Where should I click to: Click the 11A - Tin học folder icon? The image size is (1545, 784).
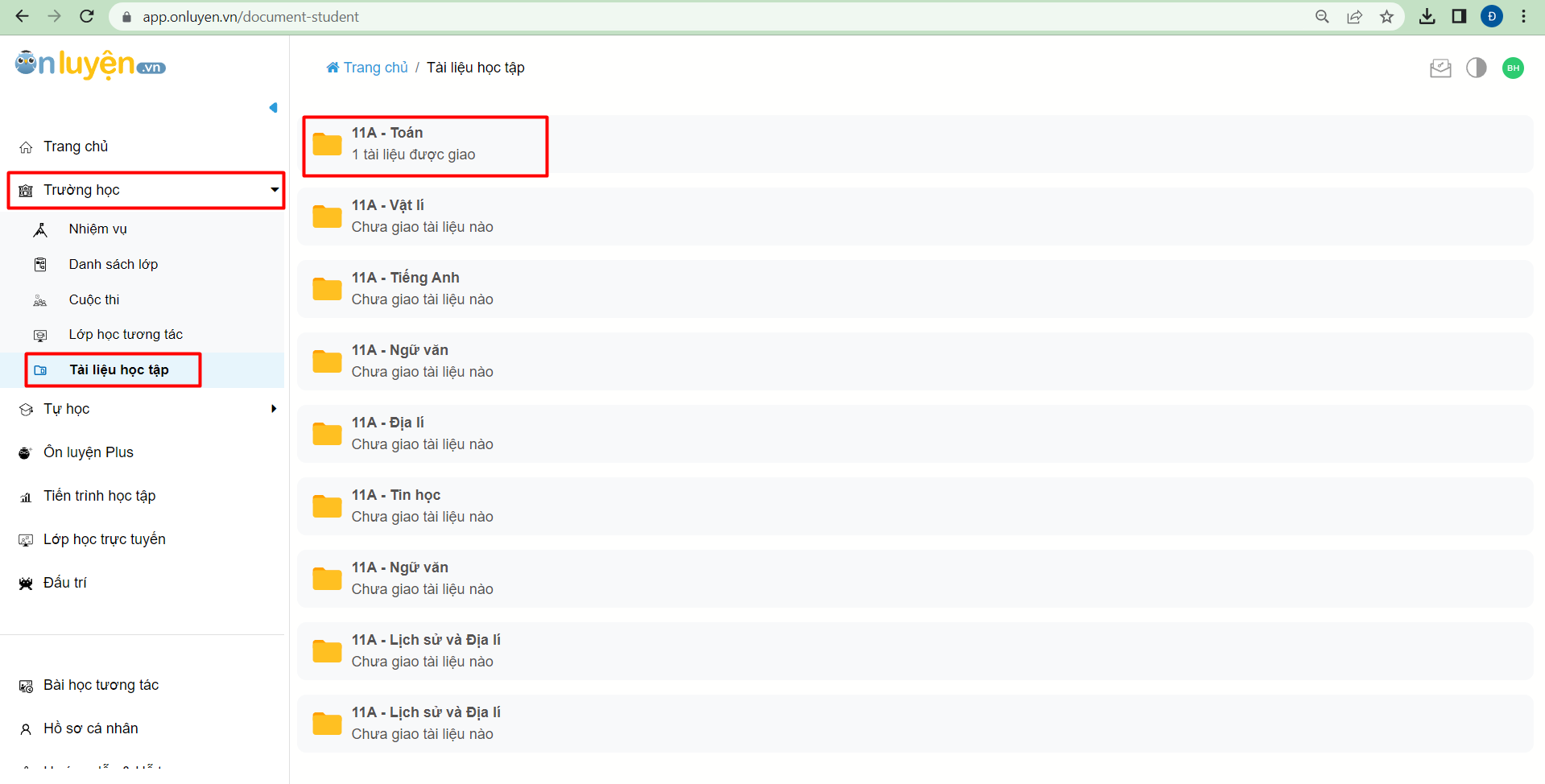pyautogui.click(x=327, y=506)
